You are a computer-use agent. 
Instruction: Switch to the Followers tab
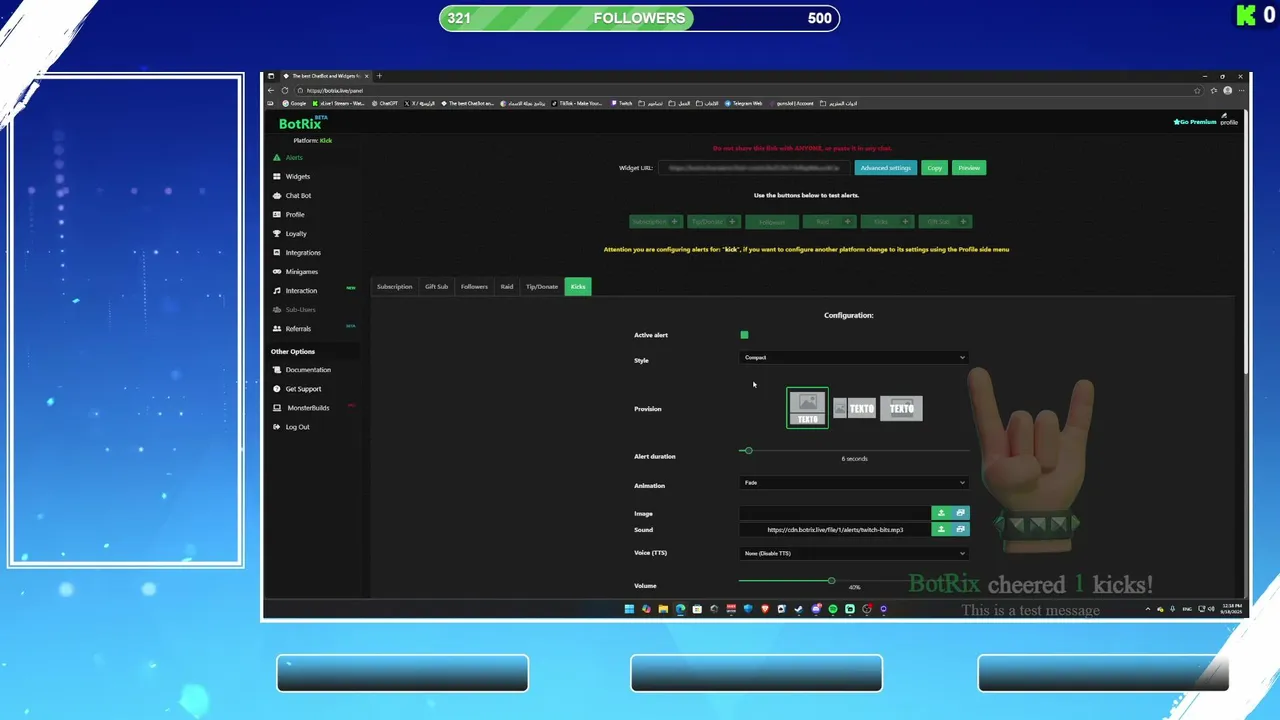pos(474,287)
